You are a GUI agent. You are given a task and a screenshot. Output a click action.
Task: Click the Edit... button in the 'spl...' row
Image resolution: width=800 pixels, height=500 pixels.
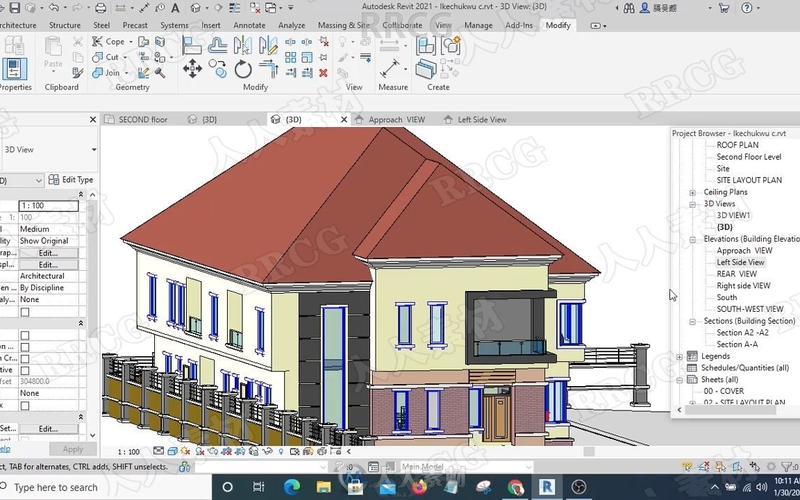click(x=48, y=265)
